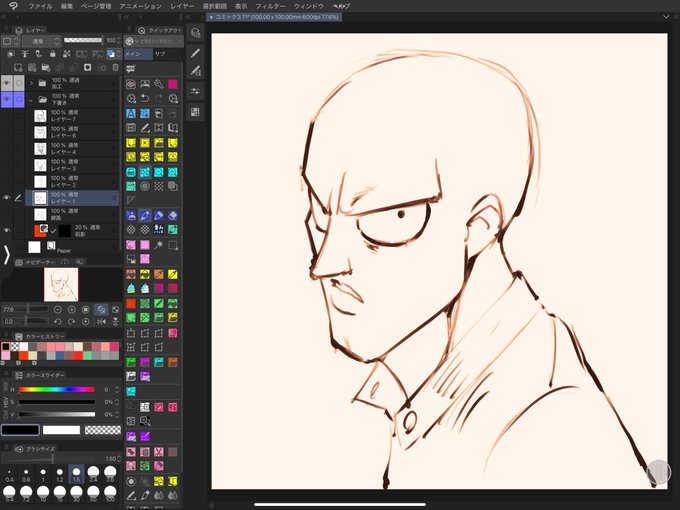This screenshot has width=680, height=510.
Task: Click navigator flip horizontal icon
Action: pyautogui.click(x=101, y=322)
